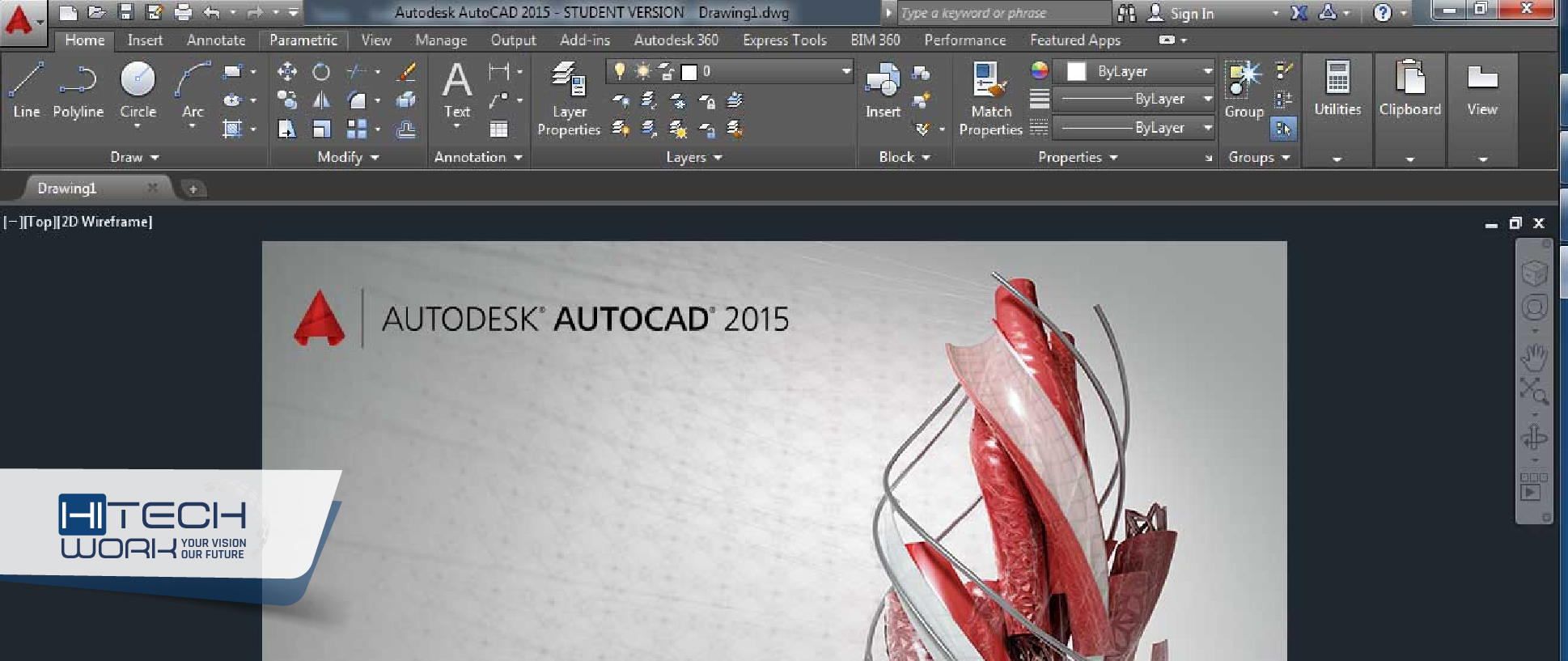Click the Help question mark icon

(x=1383, y=13)
